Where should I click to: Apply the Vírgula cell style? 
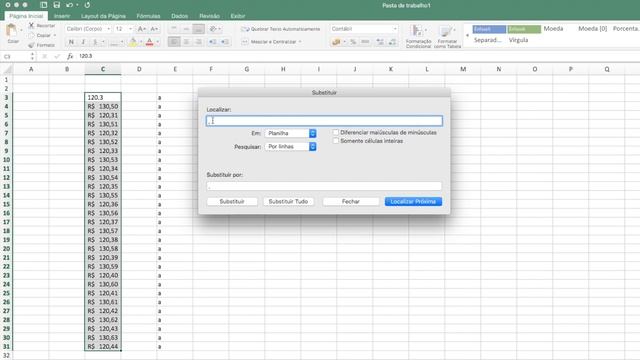click(x=518, y=40)
